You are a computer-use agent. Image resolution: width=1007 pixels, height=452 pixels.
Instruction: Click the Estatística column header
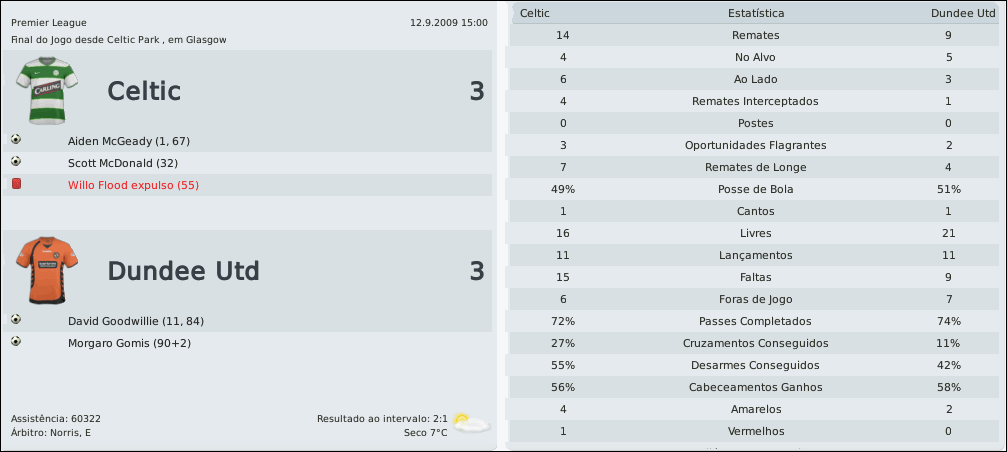[756, 13]
